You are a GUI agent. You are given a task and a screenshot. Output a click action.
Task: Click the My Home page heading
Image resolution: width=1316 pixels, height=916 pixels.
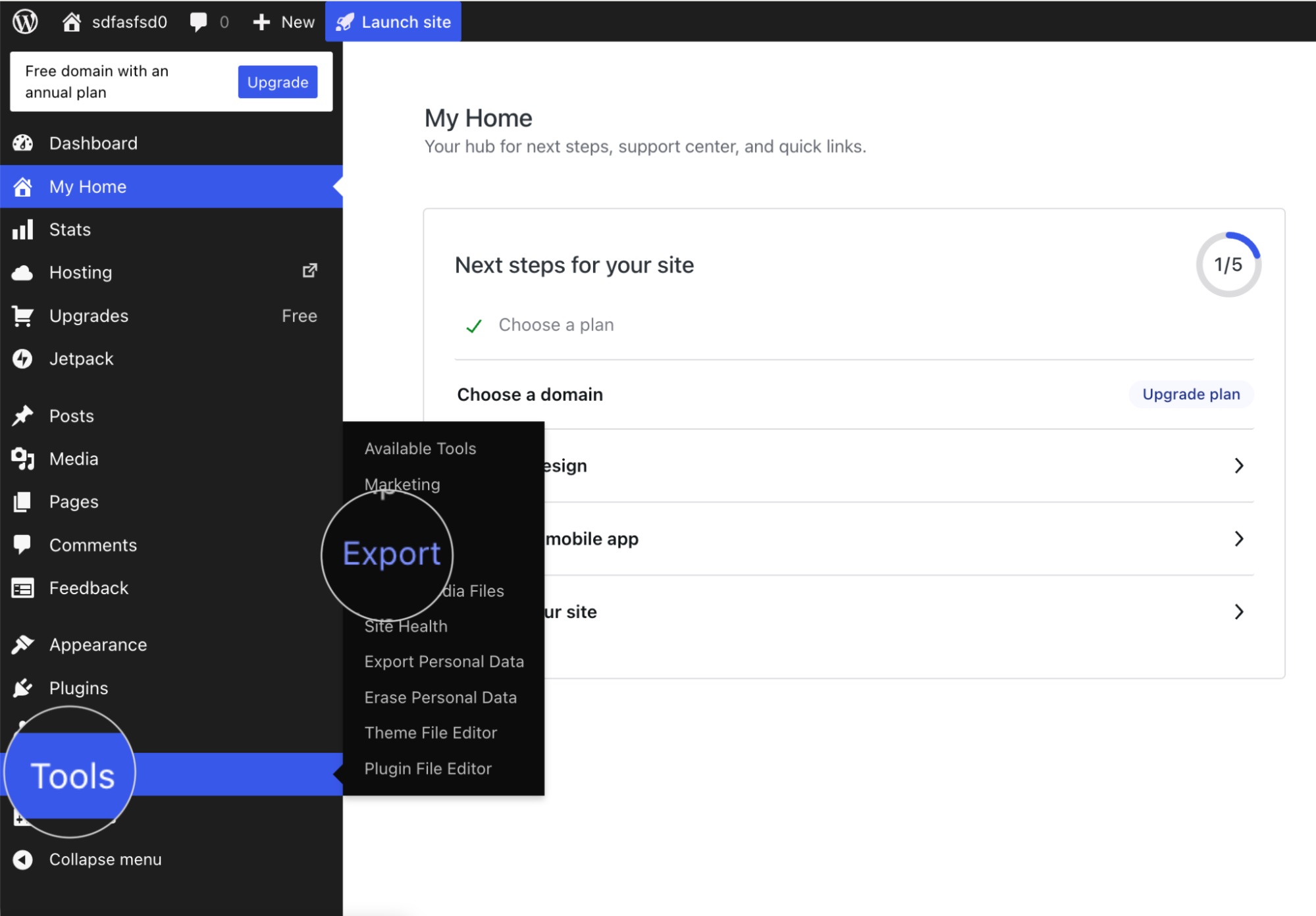click(478, 118)
